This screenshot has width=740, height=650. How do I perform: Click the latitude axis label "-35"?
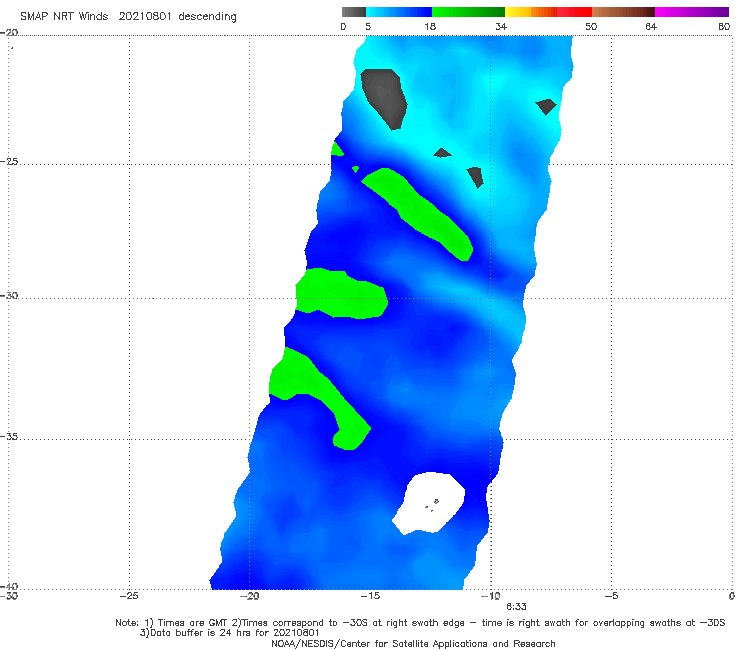[9, 437]
